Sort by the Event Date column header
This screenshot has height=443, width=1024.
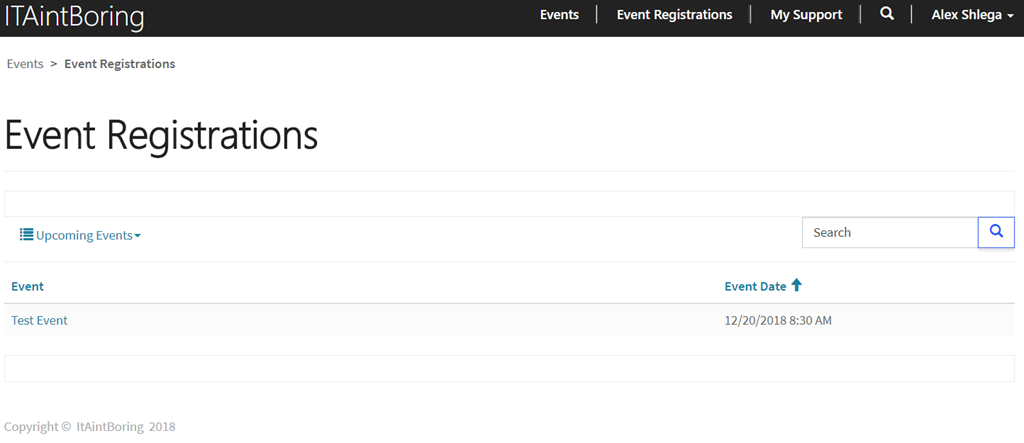point(756,286)
